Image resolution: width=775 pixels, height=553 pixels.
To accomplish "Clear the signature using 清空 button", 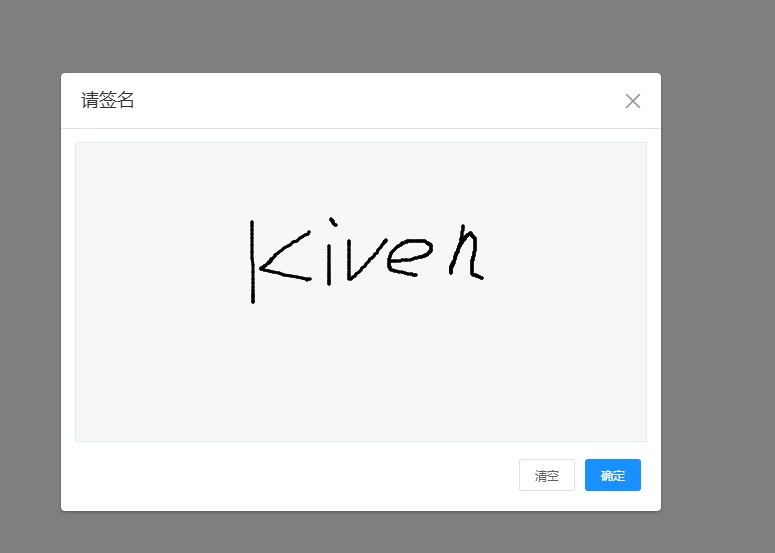I will click(547, 475).
